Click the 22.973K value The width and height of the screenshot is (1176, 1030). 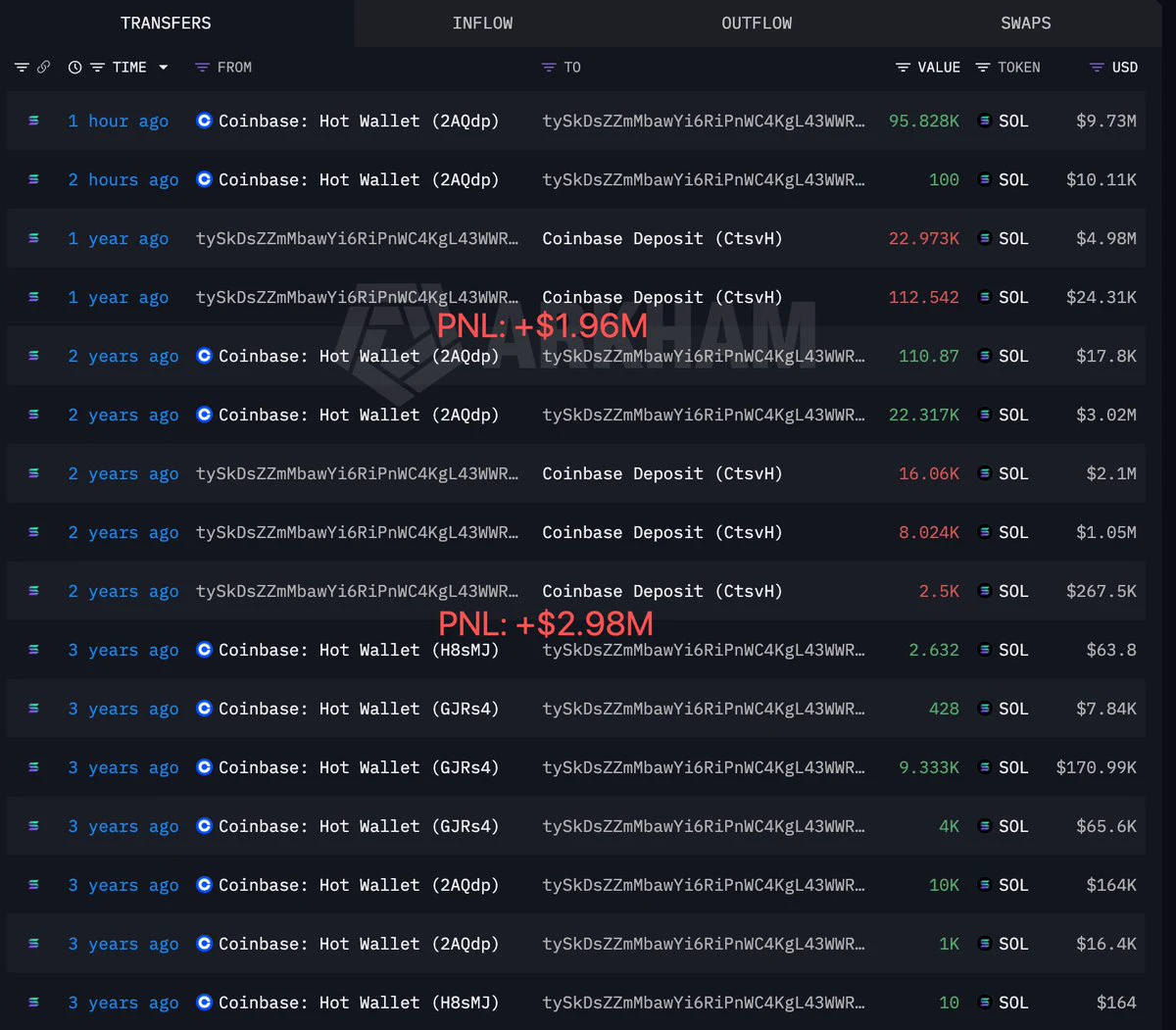click(924, 238)
